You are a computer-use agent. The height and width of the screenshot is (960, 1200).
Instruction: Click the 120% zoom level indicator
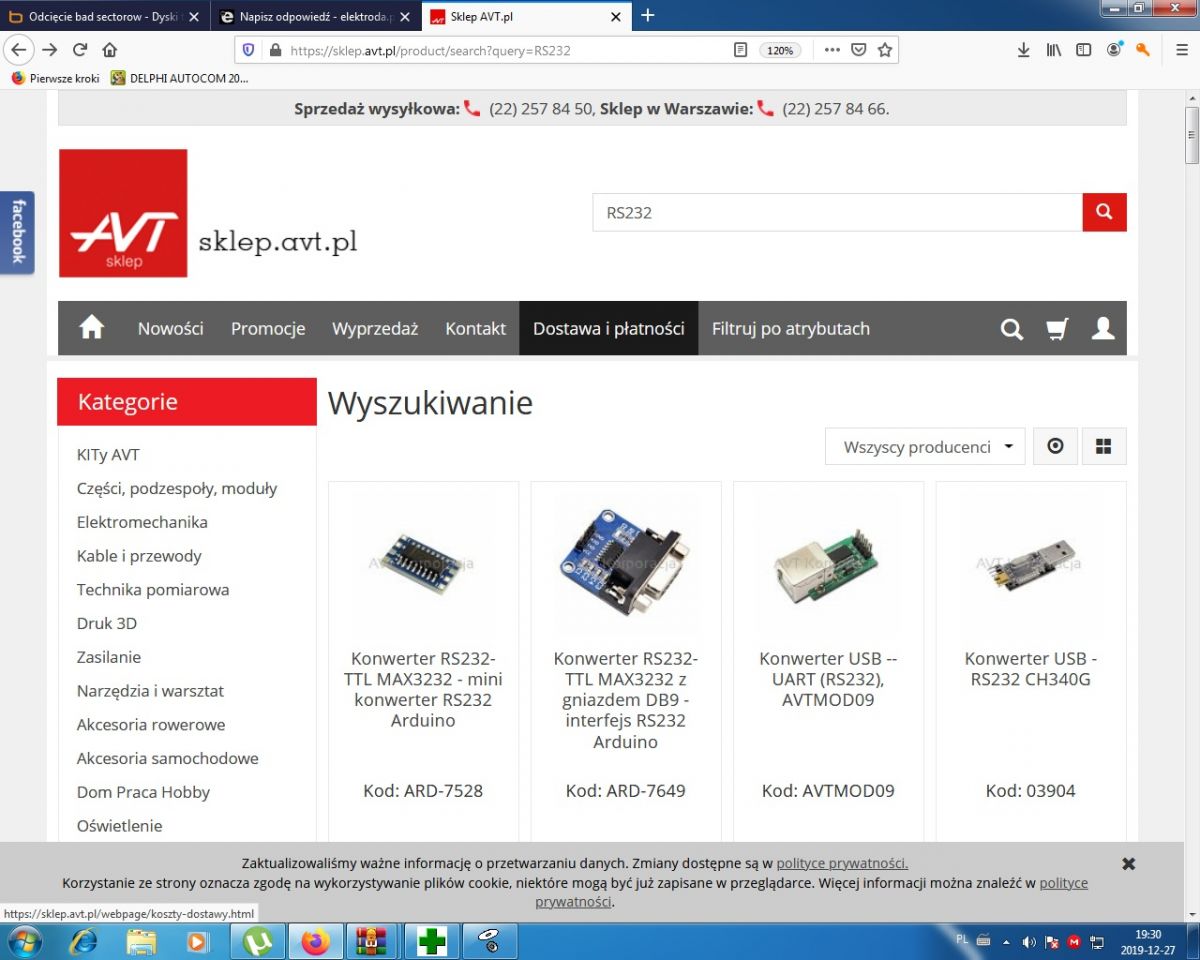click(780, 50)
